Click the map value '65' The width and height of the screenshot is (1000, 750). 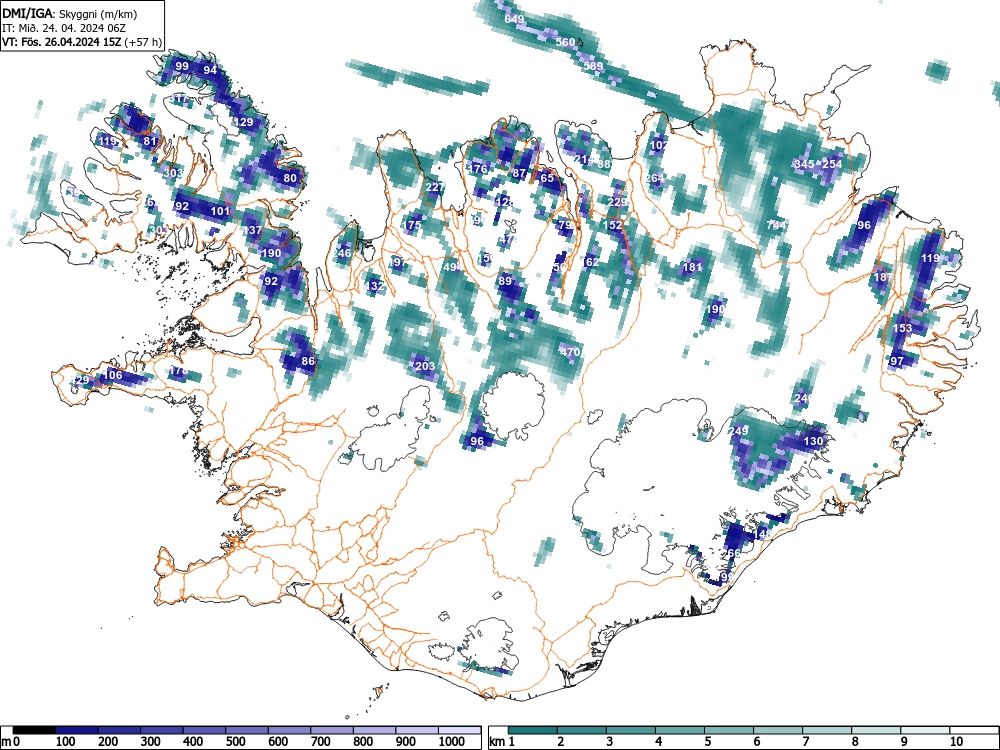(x=547, y=179)
